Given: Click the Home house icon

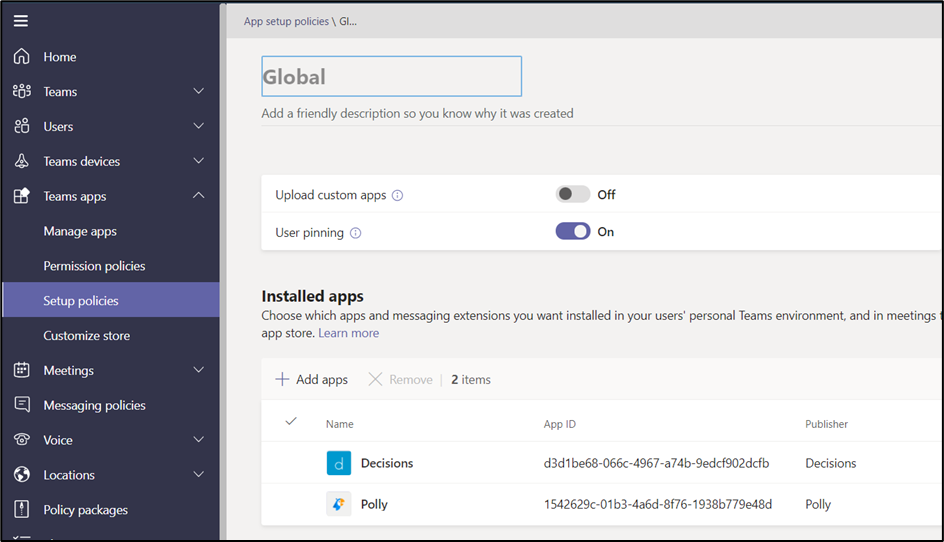Looking at the screenshot, I should pos(22,57).
